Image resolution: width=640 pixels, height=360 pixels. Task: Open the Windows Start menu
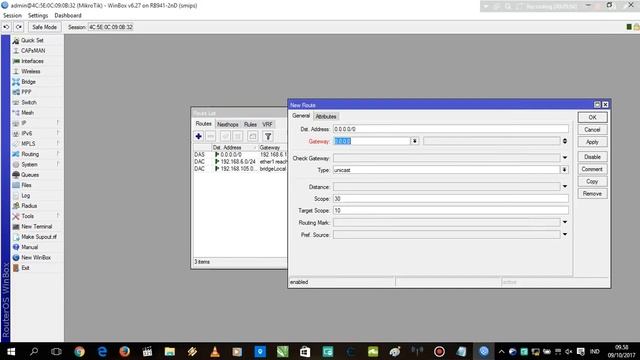coord(11,351)
